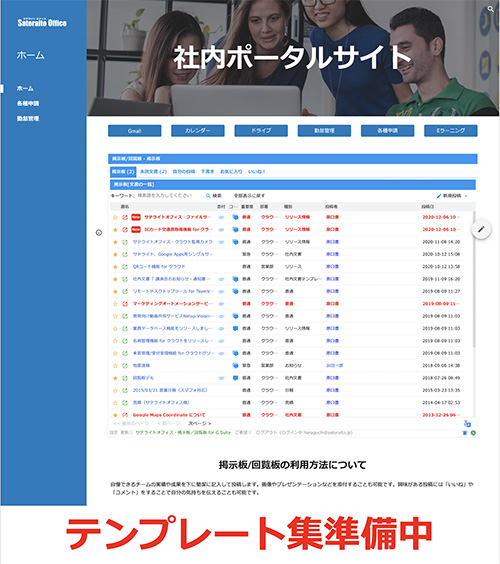Toggle favorite star on QRコード機能 post
This screenshot has width=500, height=564.
pos(115,267)
